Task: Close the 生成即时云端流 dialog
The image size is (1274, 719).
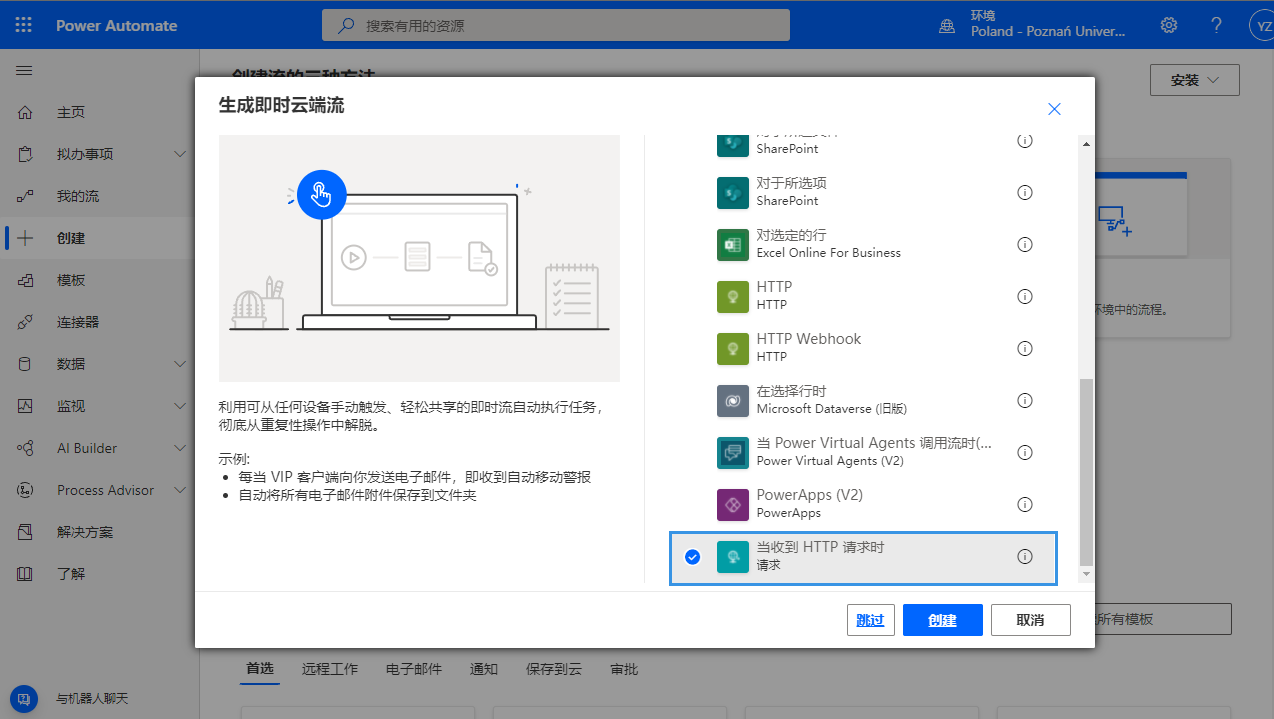Action: point(1054,109)
